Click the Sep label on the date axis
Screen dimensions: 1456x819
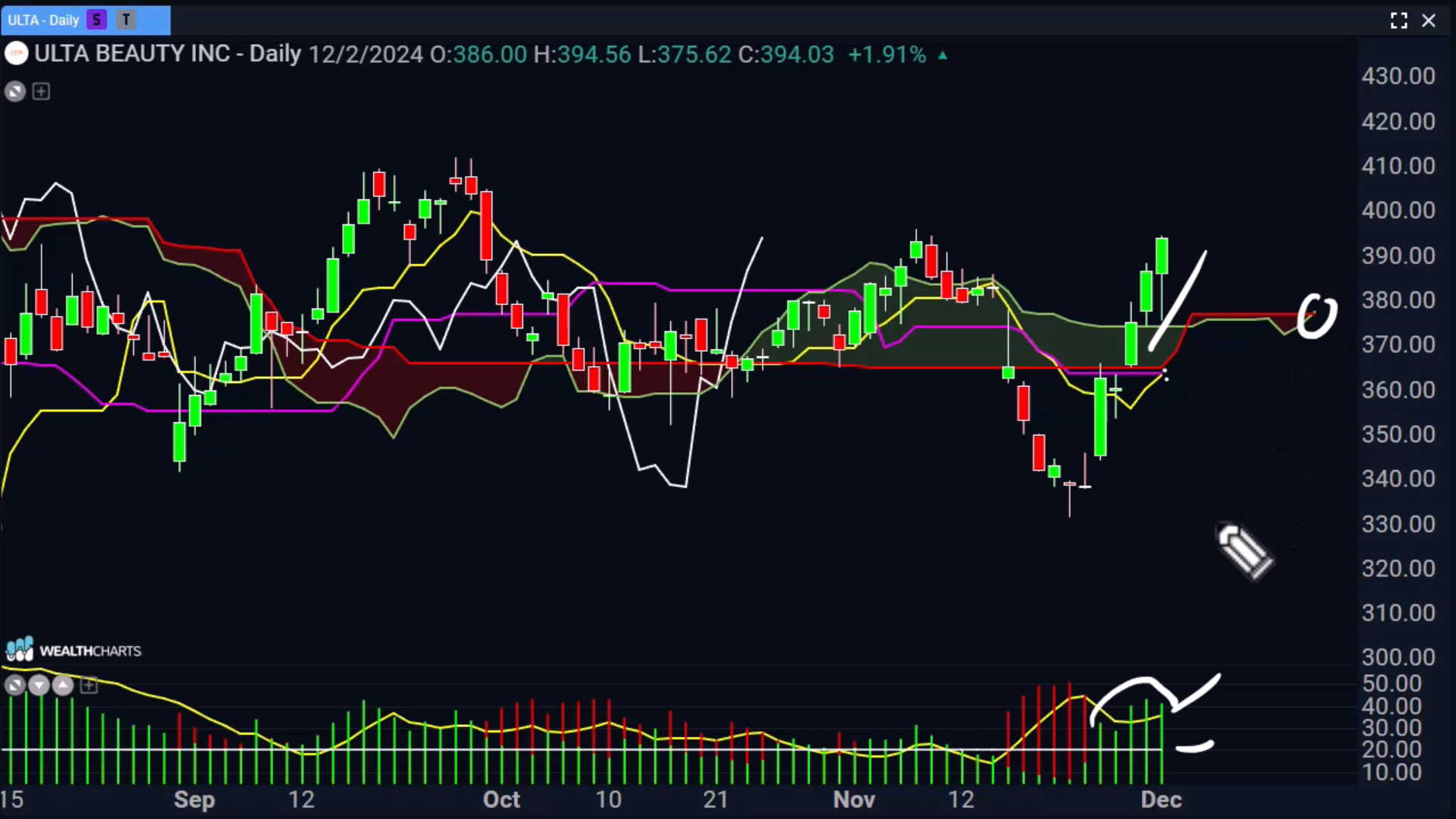[x=194, y=800]
